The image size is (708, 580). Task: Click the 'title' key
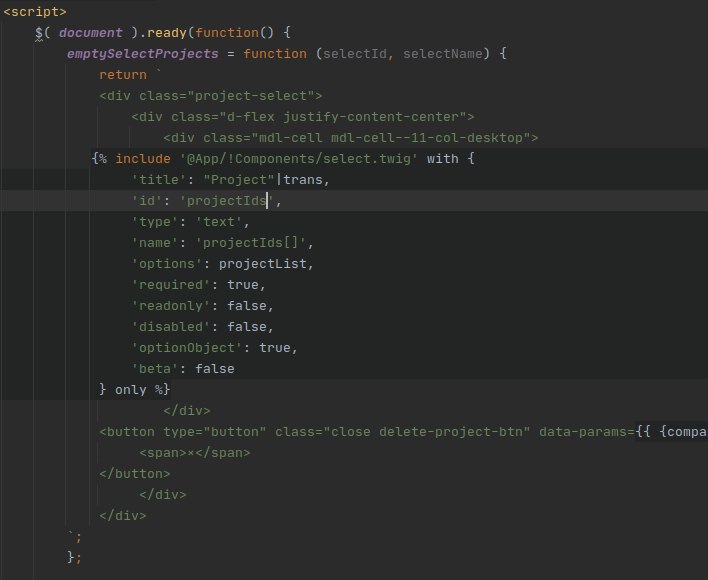[158, 180]
